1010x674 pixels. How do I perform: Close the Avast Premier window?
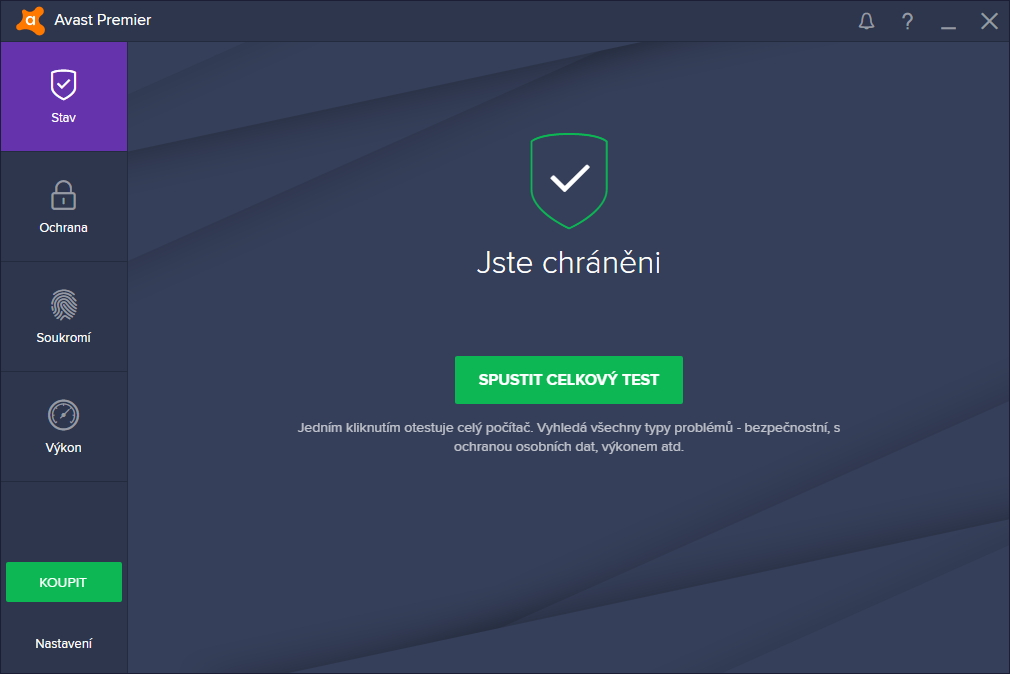pyautogui.click(x=989, y=21)
